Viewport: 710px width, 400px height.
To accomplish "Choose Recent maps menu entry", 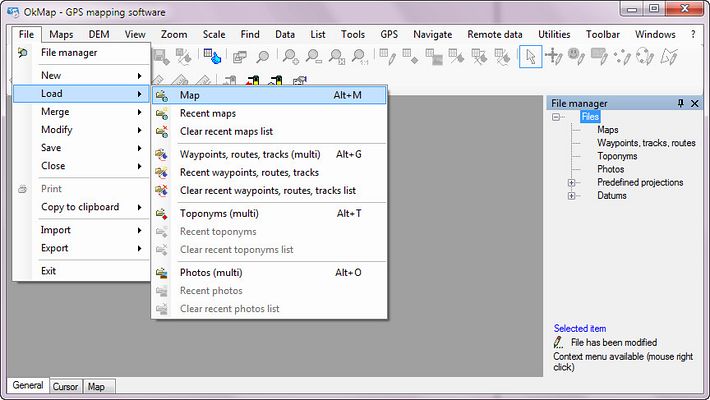I will tap(269, 113).
